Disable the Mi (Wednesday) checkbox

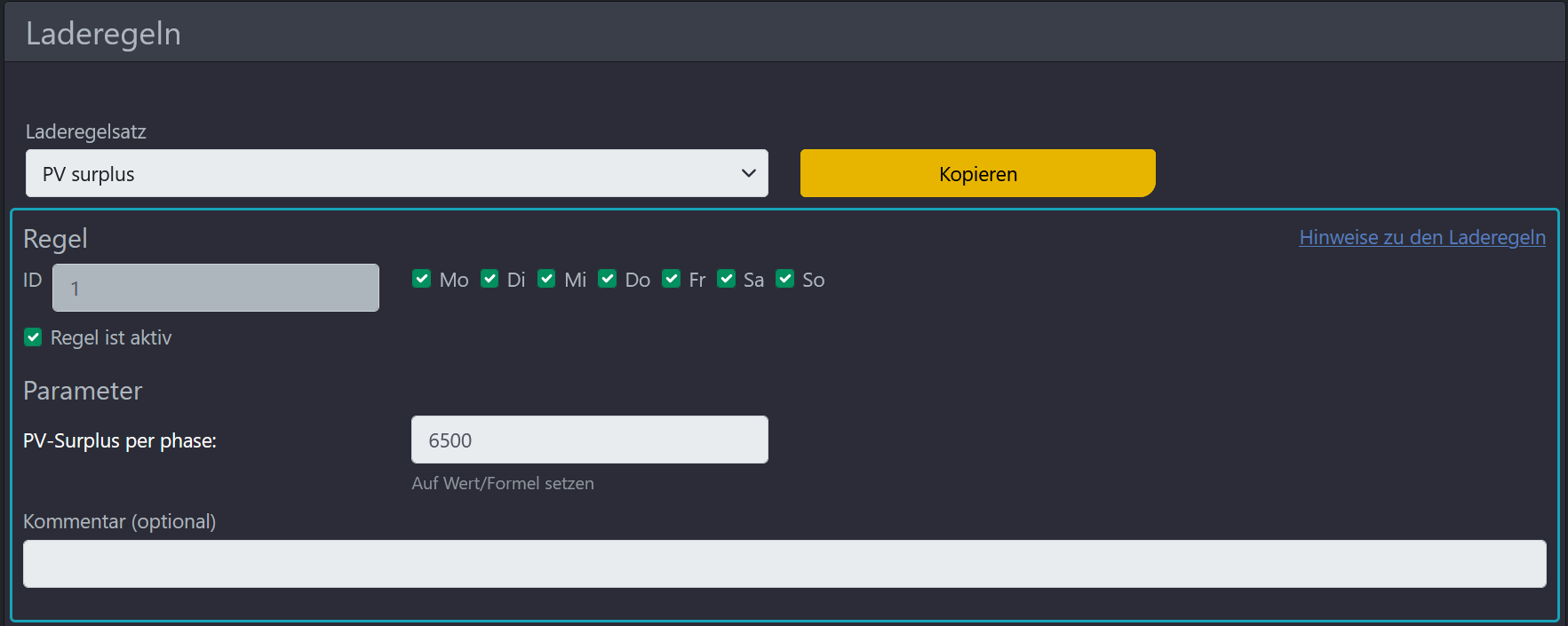[x=547, y=279]
